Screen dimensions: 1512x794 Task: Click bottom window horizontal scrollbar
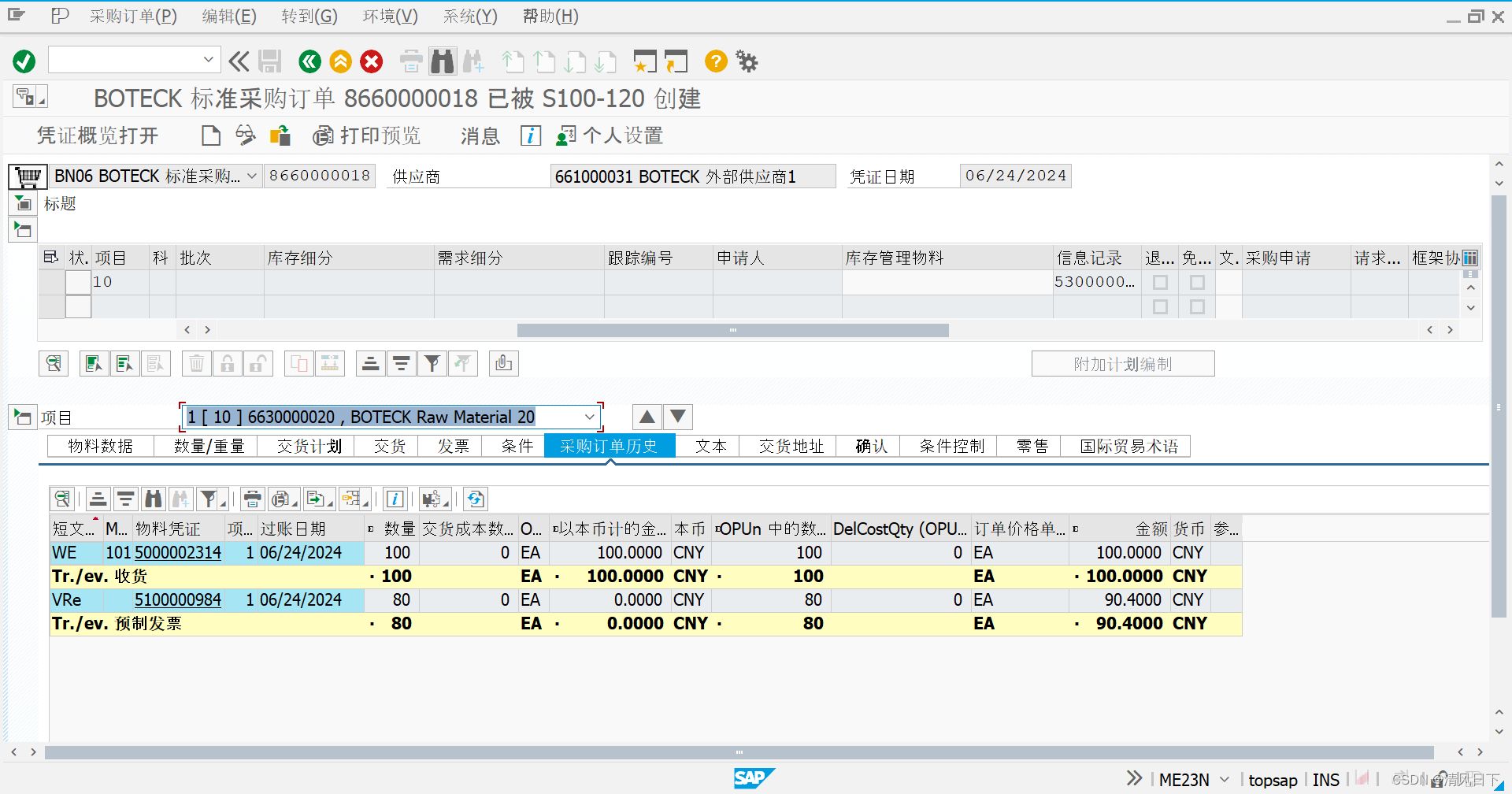tap(739, 752)
